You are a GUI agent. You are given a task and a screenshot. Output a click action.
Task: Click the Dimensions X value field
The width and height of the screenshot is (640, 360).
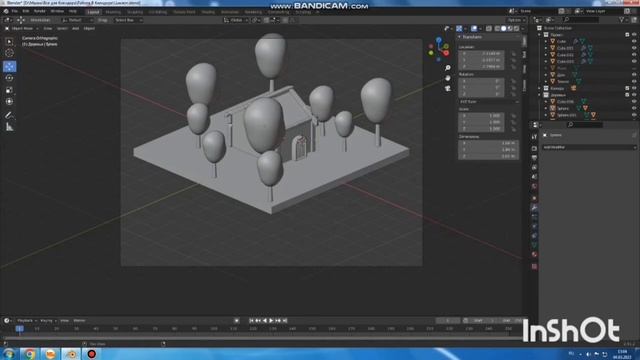pos(488,143)
